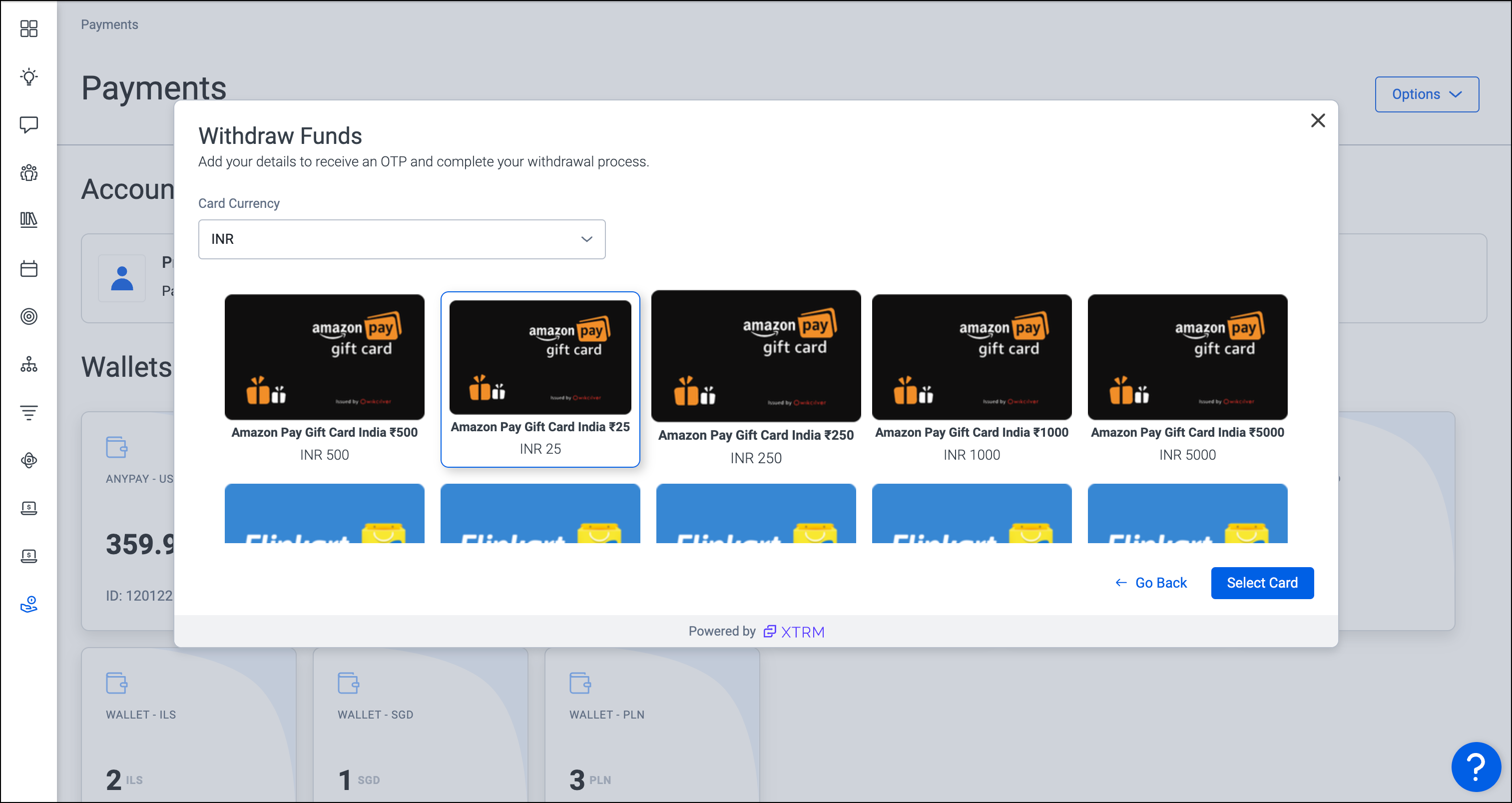The height and width of the screenshot is (803, 1512).
Task: Select Amazon Pay Gift Card India ₹250
Action: tap(756, 378)
